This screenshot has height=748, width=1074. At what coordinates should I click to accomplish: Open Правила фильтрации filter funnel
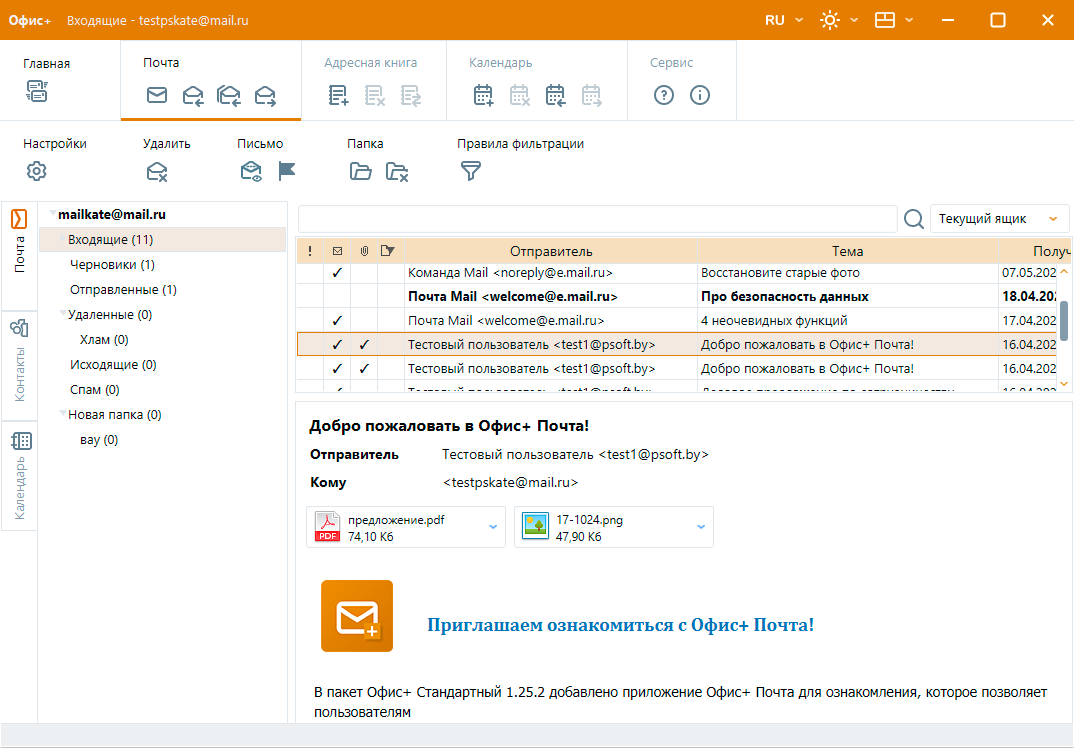[x=469, y=171]
